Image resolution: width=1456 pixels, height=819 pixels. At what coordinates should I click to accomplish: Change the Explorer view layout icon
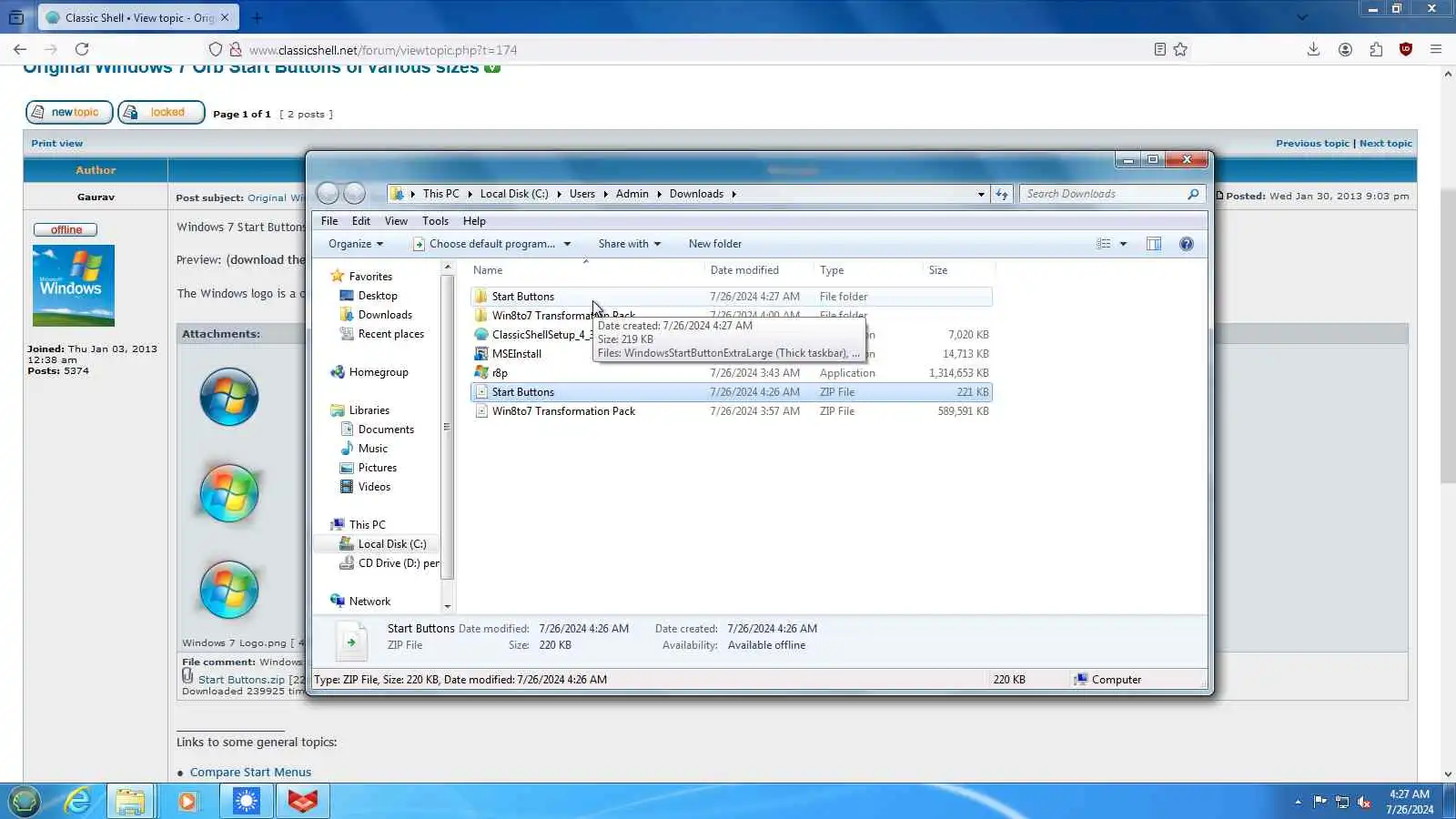[1103, 244]
